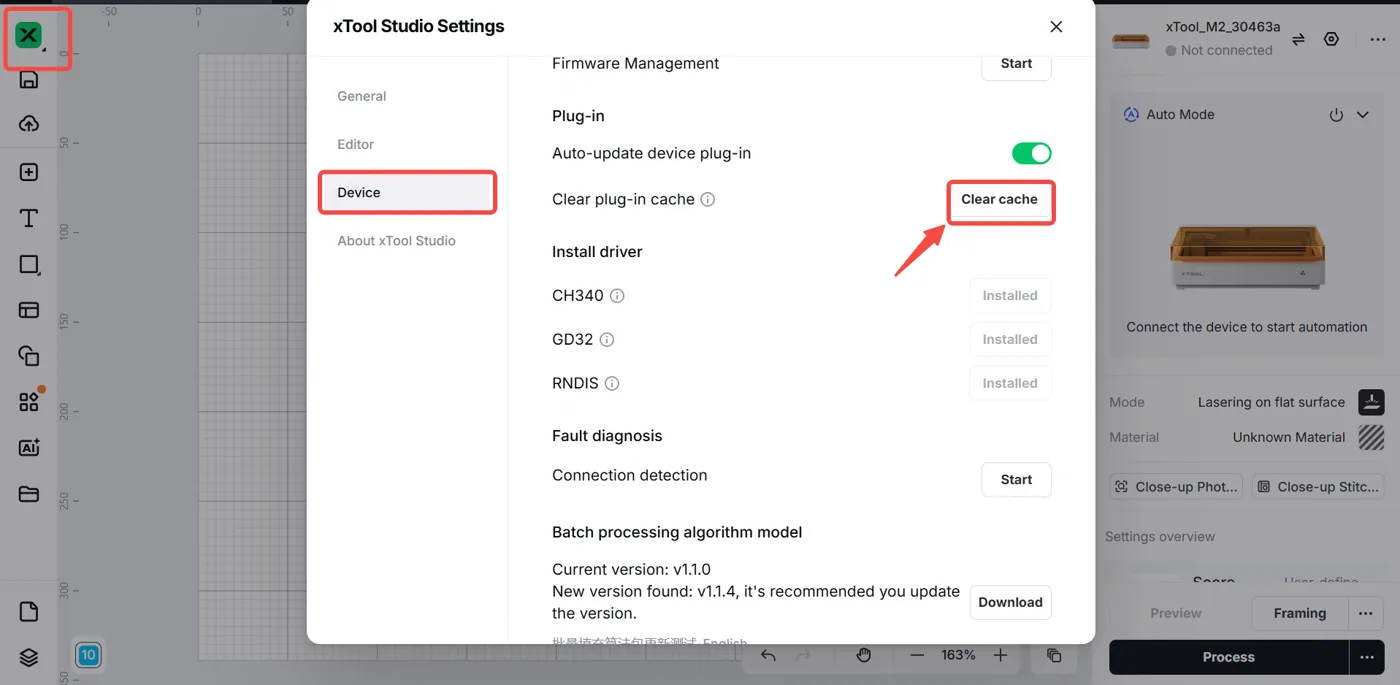
Task: Click the cloud upload icon
Action: click(29, 124)
